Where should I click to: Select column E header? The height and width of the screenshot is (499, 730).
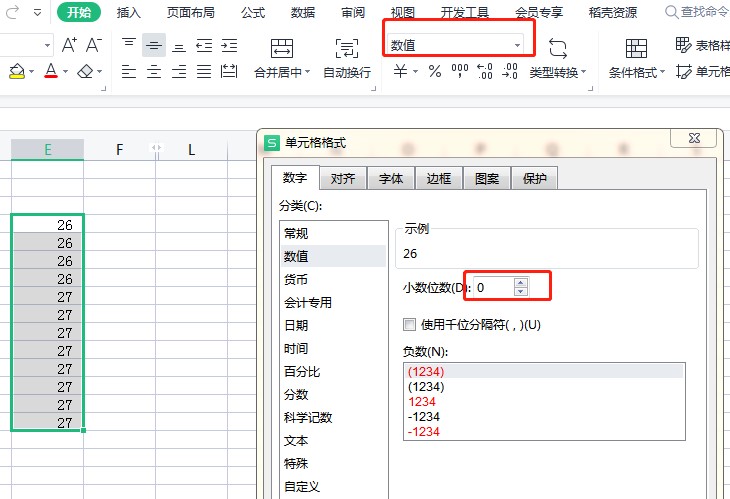pos(47,149)
